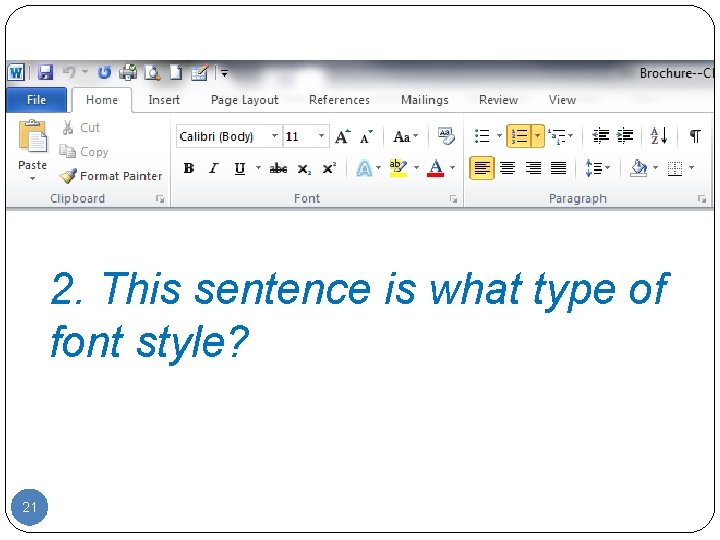Open the underline style dropdown arrow
This screenshot has height=540, width=720.
(x=259, y=168)
